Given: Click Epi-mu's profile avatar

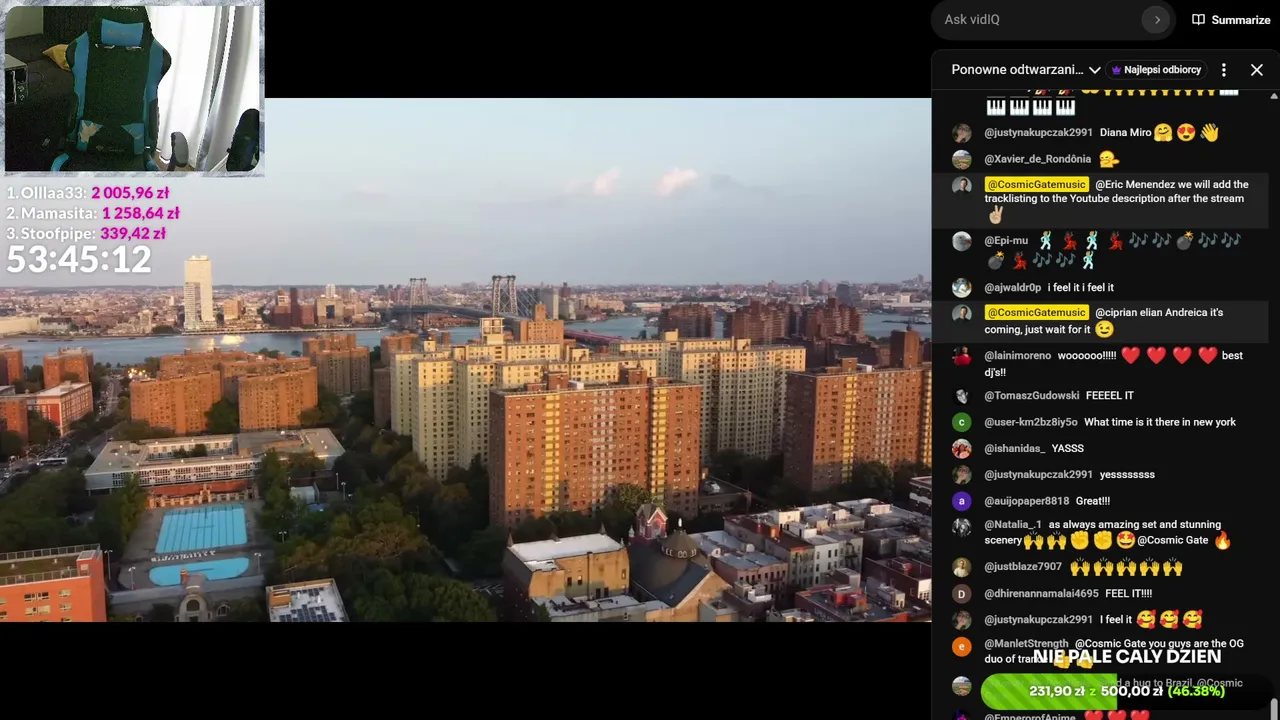Looking at the screenshot, I should [x=961, y=241].
